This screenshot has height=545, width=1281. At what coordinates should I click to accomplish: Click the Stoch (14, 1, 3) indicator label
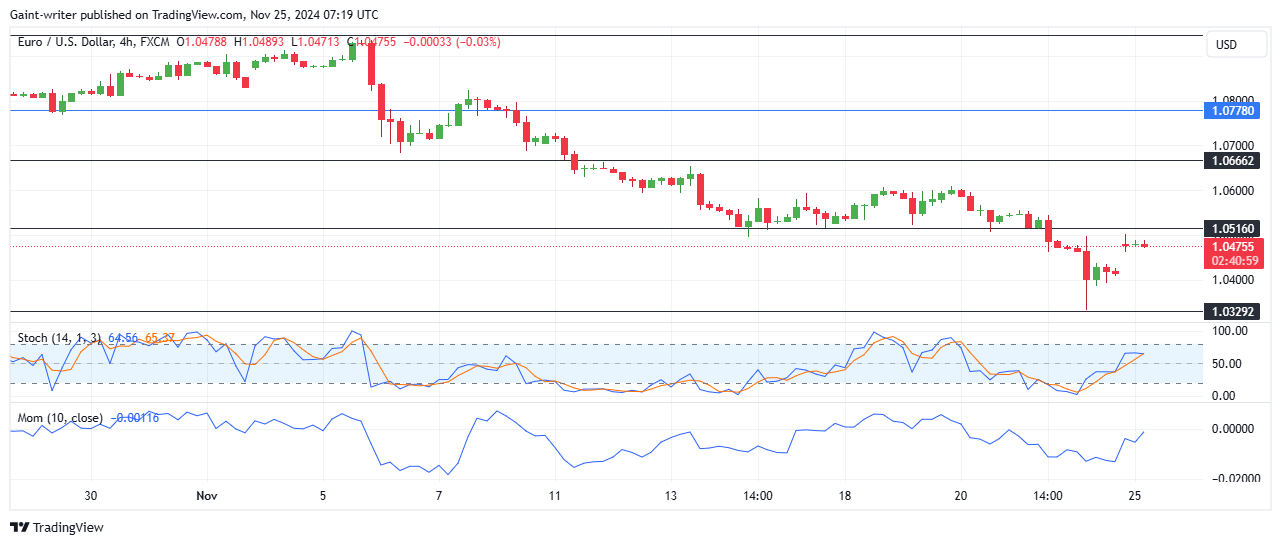coord(59,338)
